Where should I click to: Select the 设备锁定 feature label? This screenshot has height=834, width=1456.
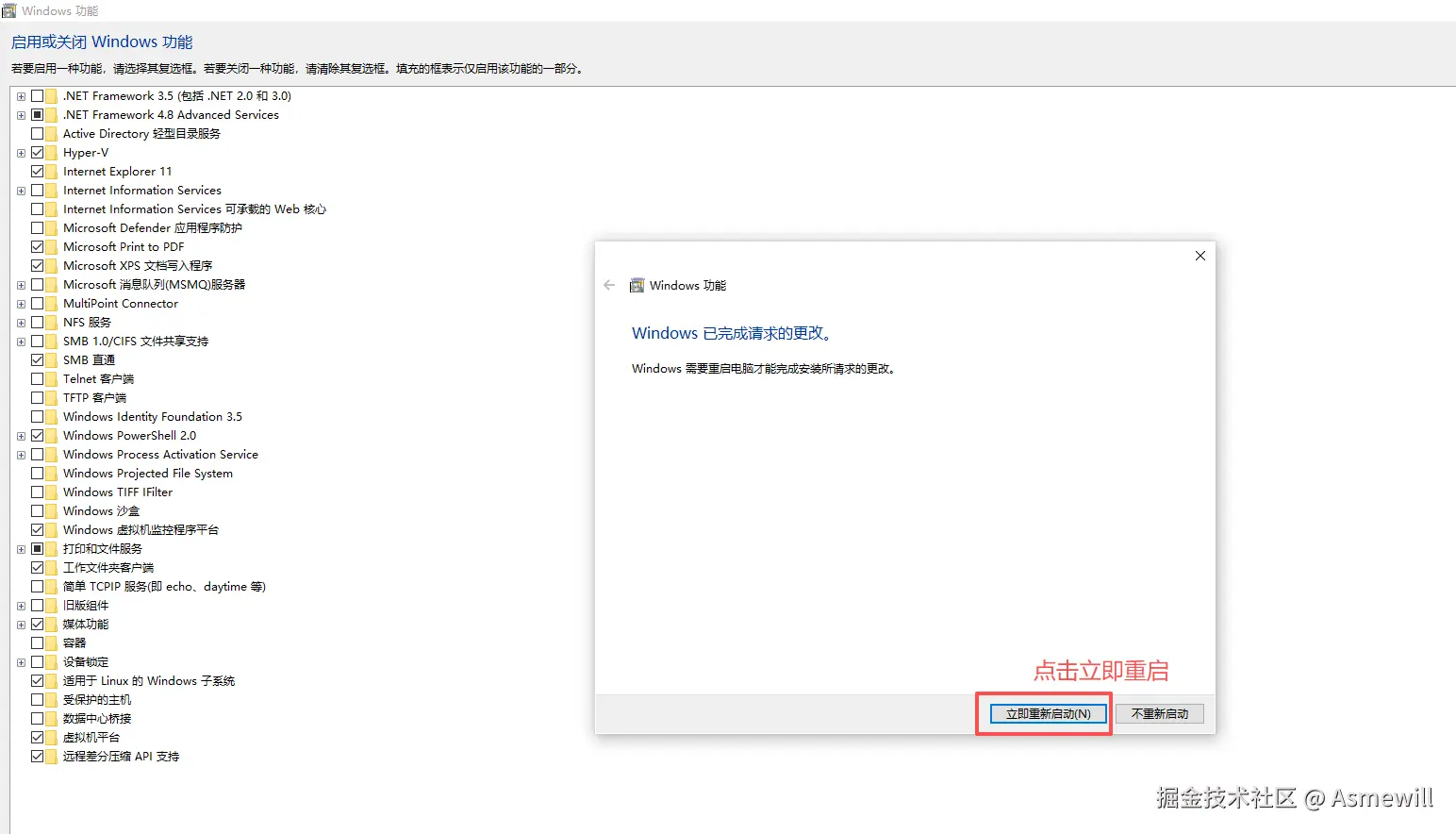coord(86,662)
